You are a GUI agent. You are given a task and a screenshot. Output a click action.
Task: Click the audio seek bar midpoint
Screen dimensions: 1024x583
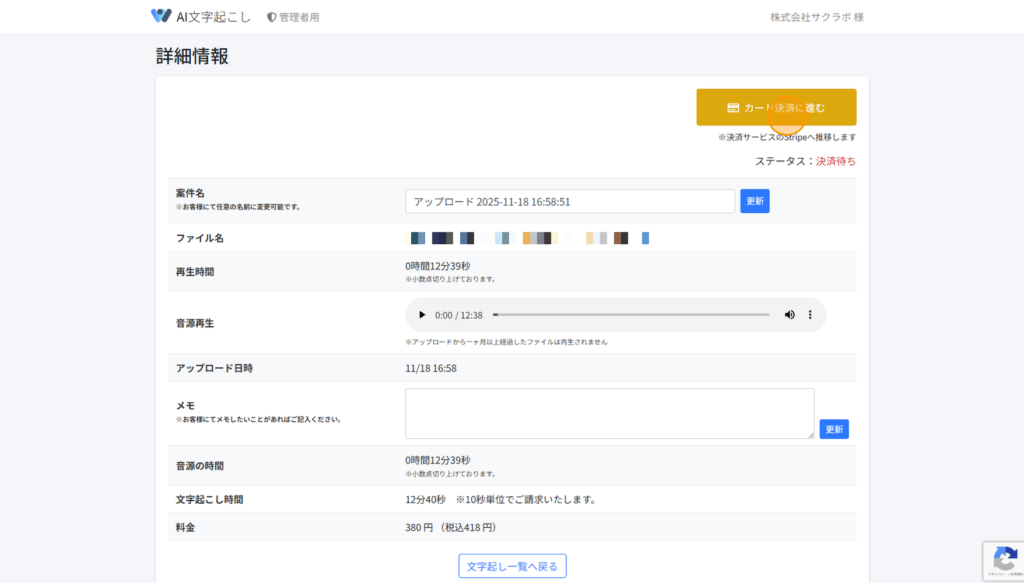[x=631, y=315]
